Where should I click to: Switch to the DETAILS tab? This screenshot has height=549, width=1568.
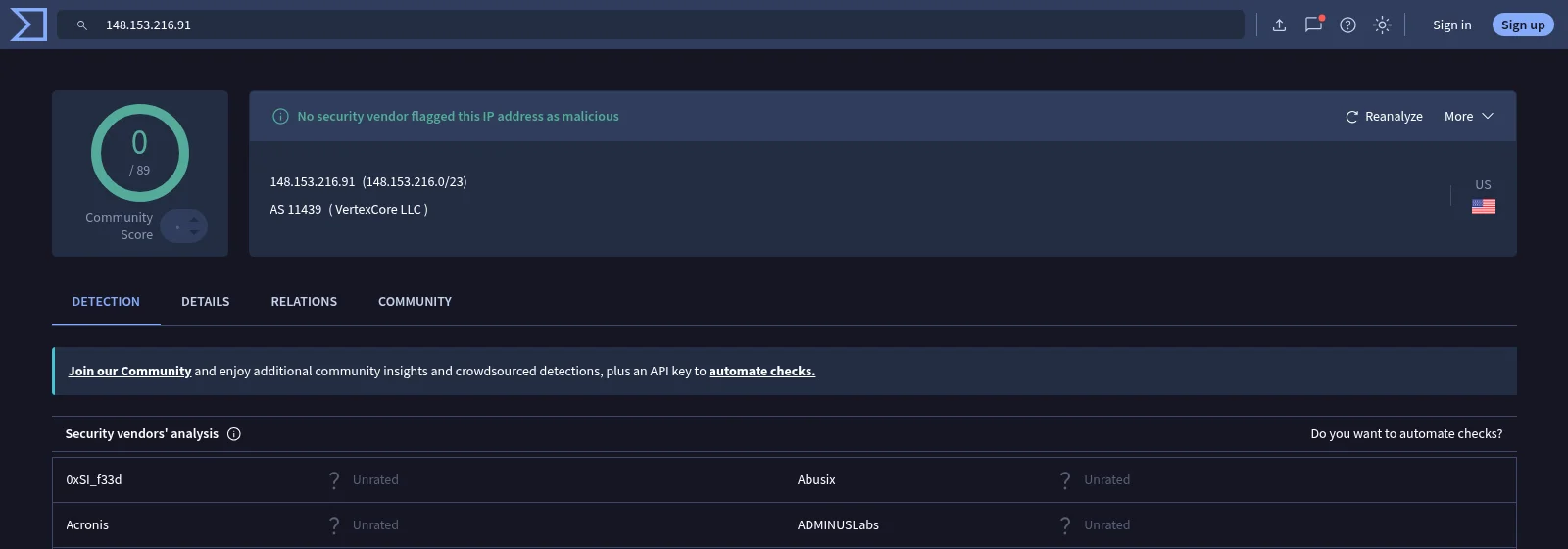[x=206, y=301]
